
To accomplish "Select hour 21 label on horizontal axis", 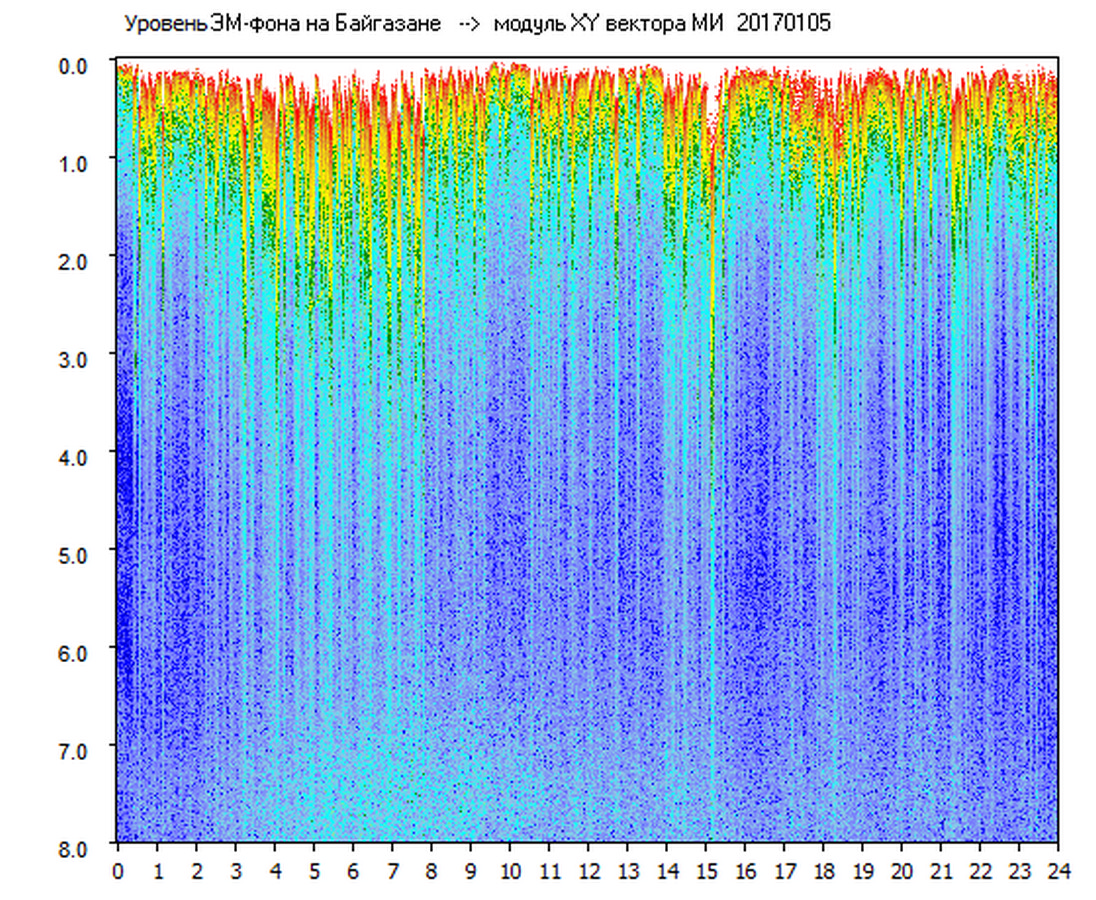I will (x=941, y=871).
